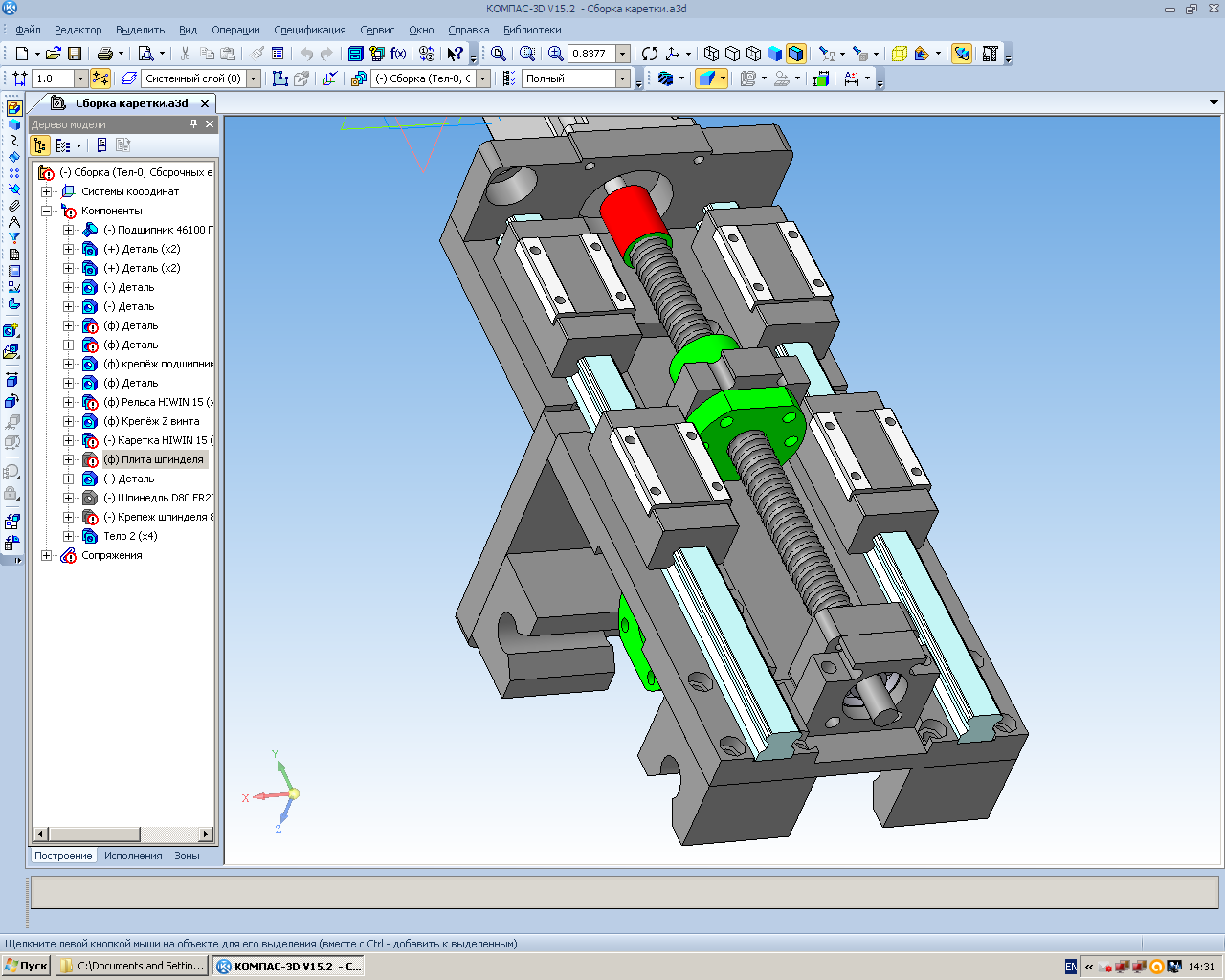The height and width of the screenshot is (980, 1225).
Task: Open print preview from the toolbar
Action: click(145, 54)
